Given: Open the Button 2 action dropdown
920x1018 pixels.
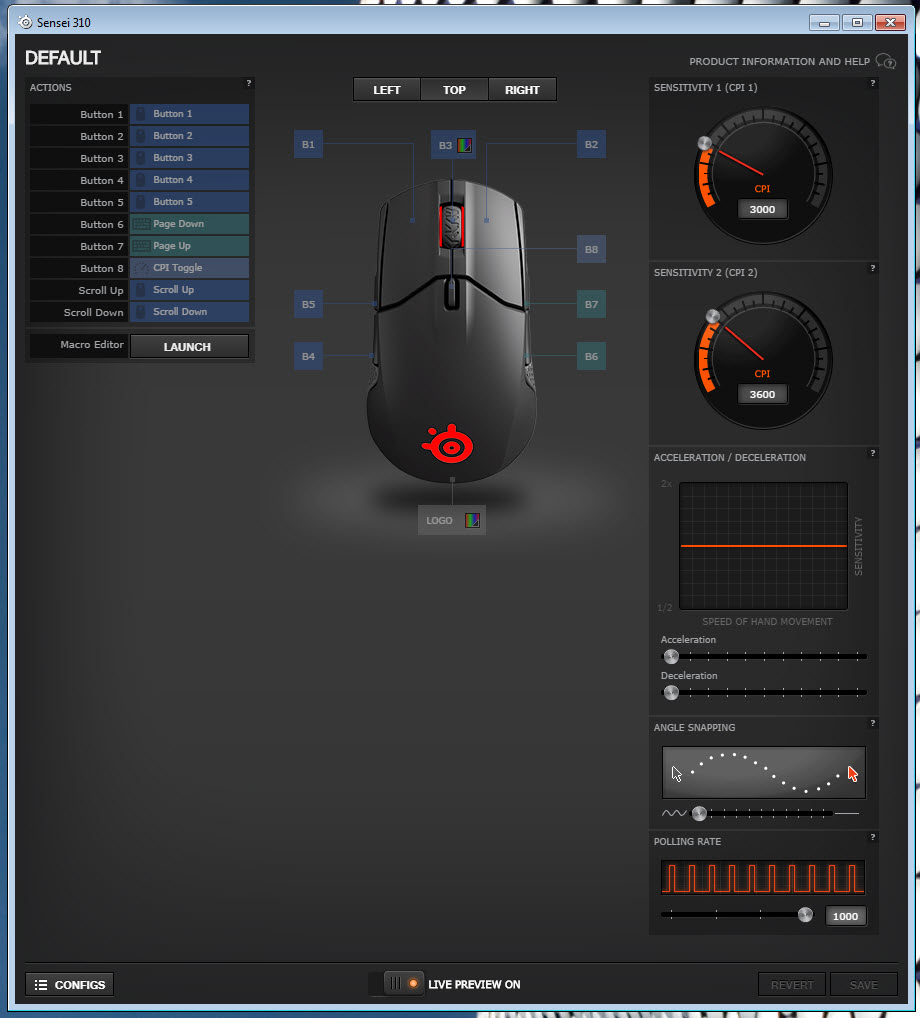Looking at the screenshot, I should coord(190,136).
